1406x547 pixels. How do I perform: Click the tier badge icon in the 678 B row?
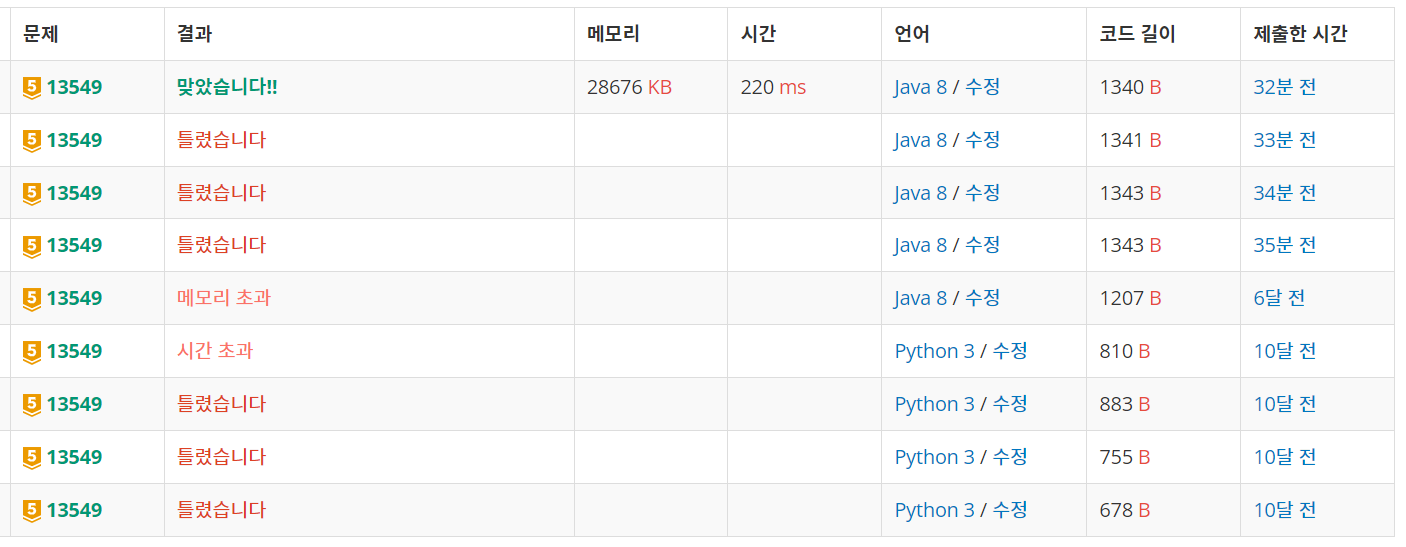[31, 511]
